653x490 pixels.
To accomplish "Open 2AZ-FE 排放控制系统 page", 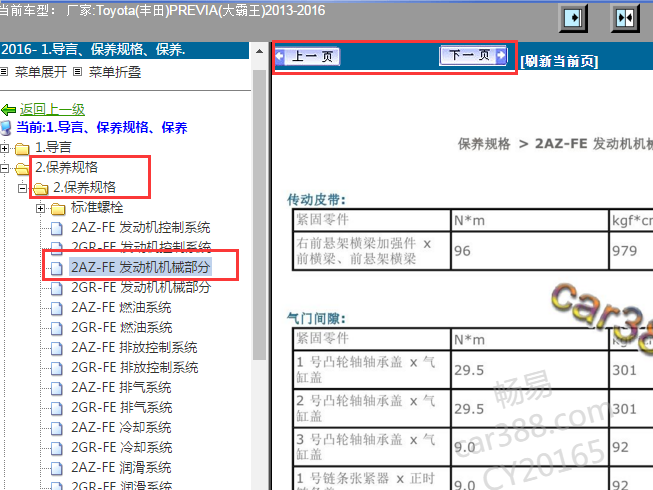I will click(134, 347).
